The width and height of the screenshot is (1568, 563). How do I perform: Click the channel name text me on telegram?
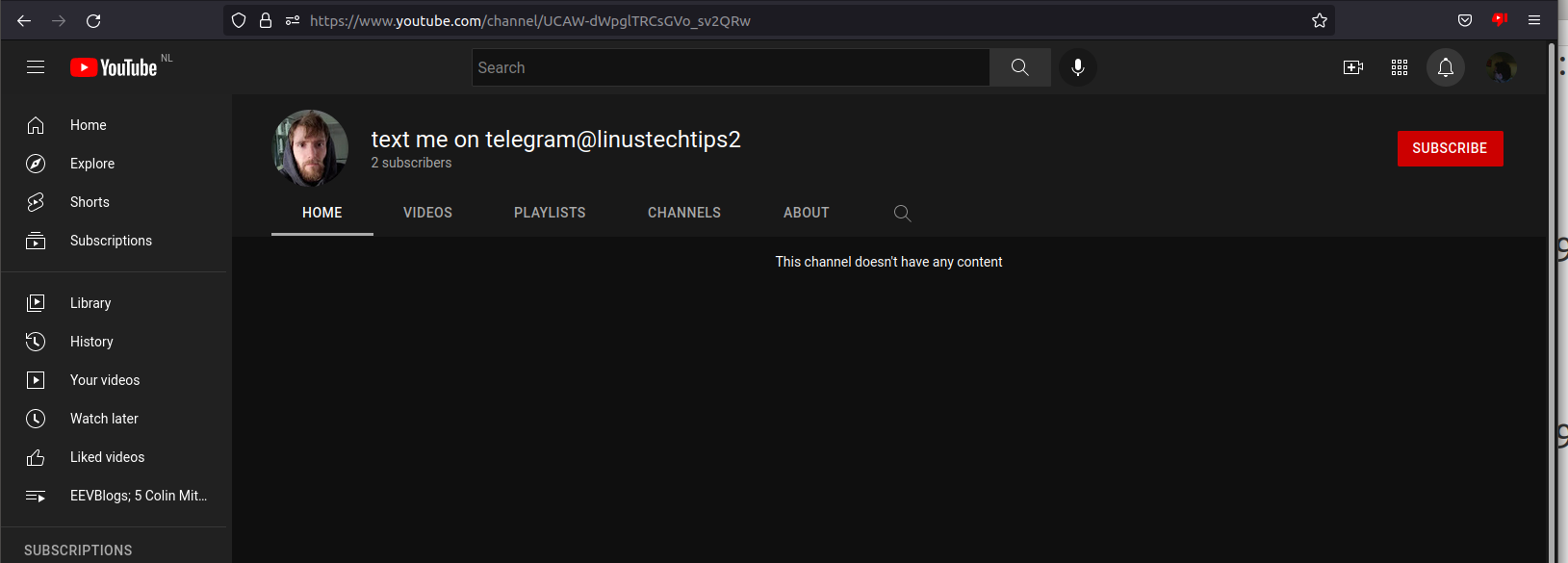556,140
